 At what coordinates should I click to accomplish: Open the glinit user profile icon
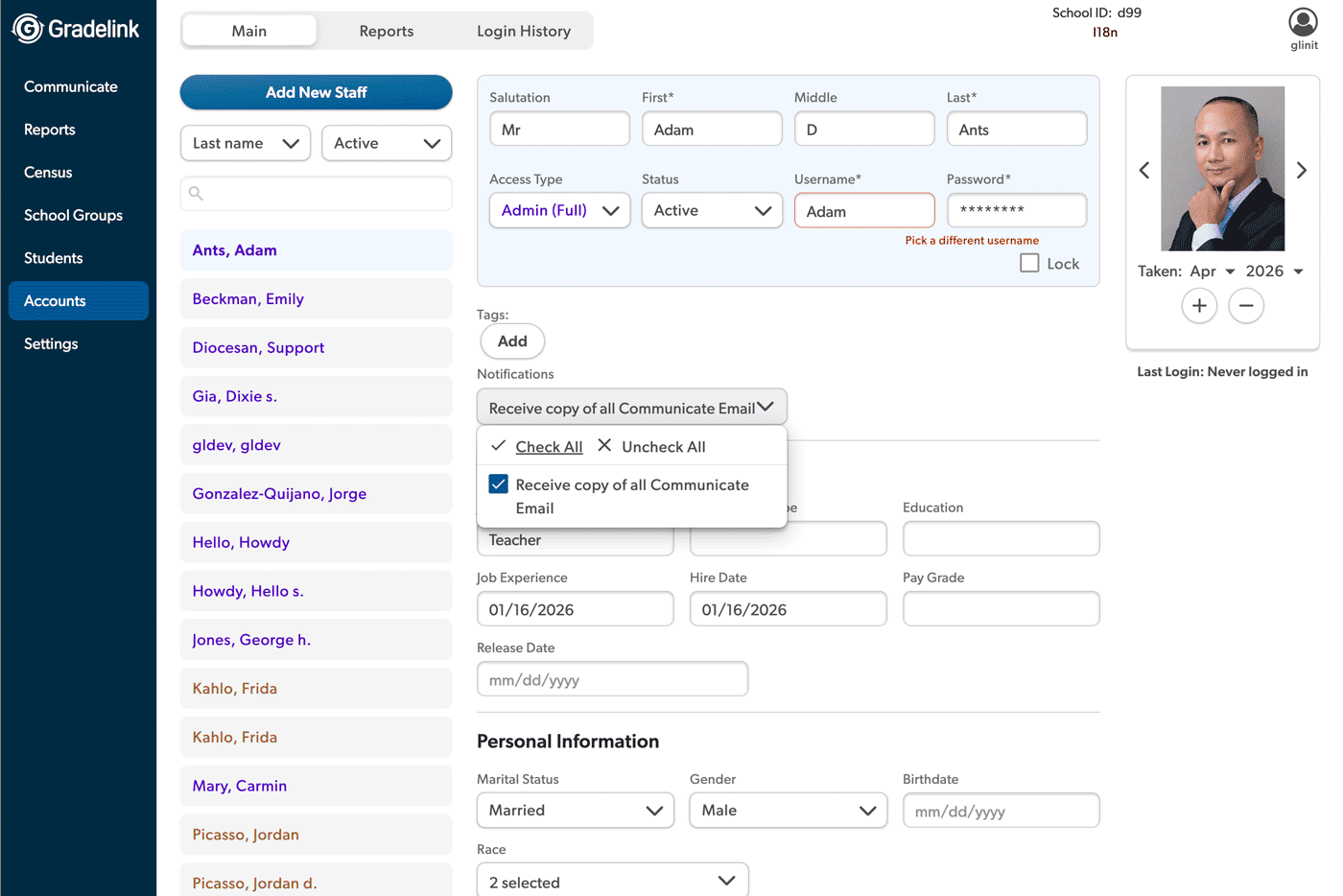tap(1303, 22)
